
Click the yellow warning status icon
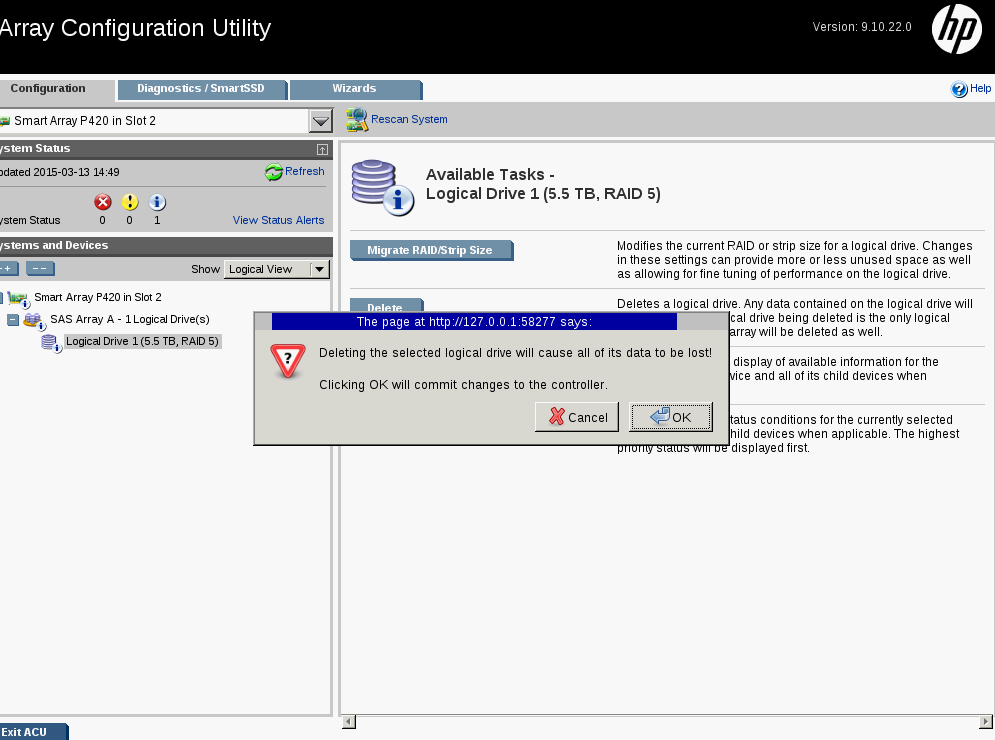pos(129,202)
